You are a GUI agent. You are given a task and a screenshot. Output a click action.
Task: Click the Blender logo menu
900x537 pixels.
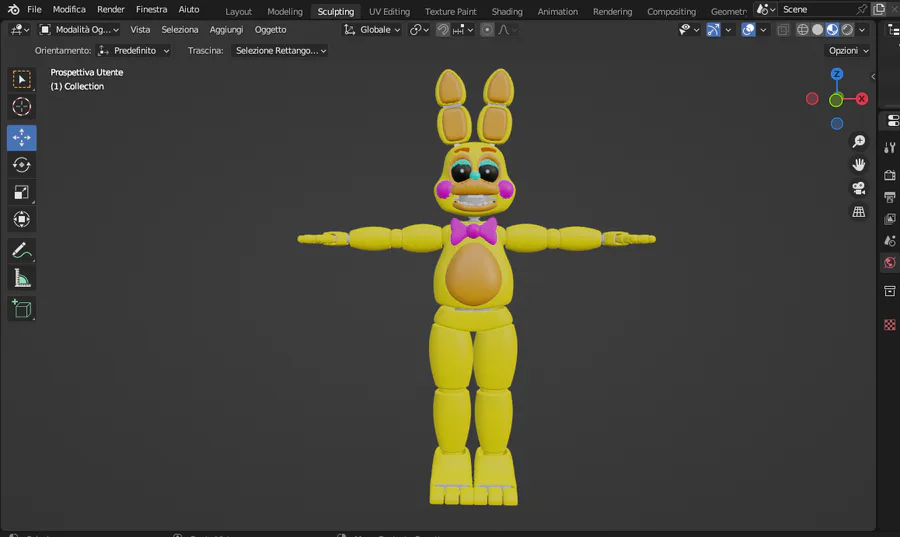13,9
